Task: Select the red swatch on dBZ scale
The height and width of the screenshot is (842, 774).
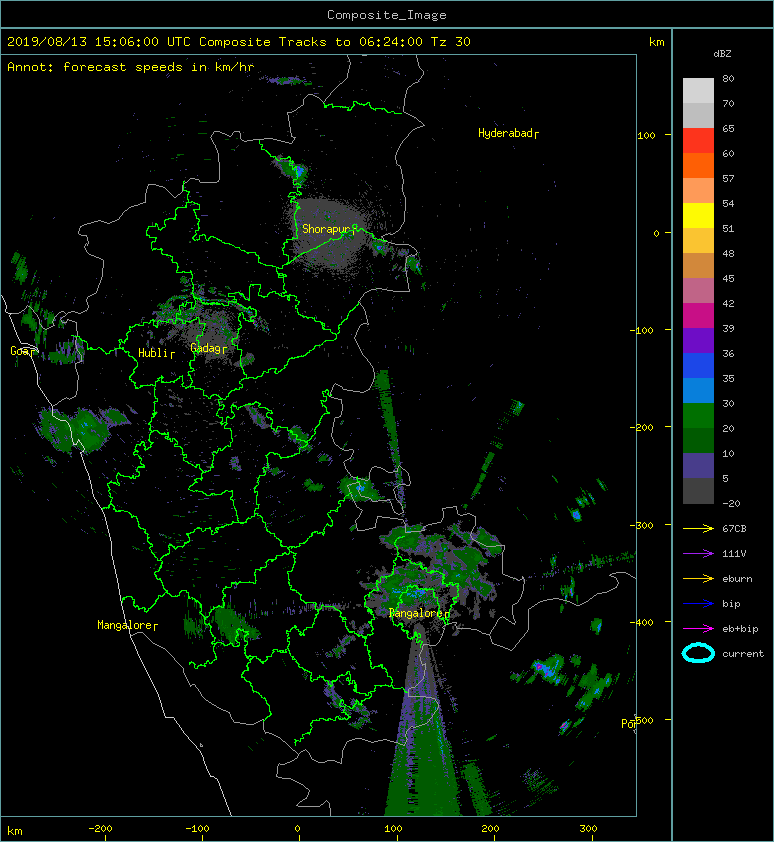Action: click(x=698, y=141)
